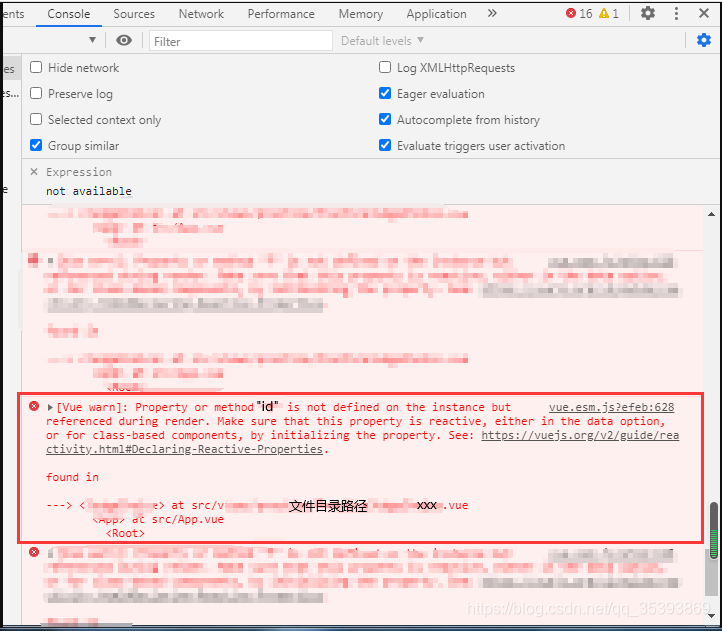
Task: Enable the Preserve log checkbox
Action: click(x=36, y=93)
